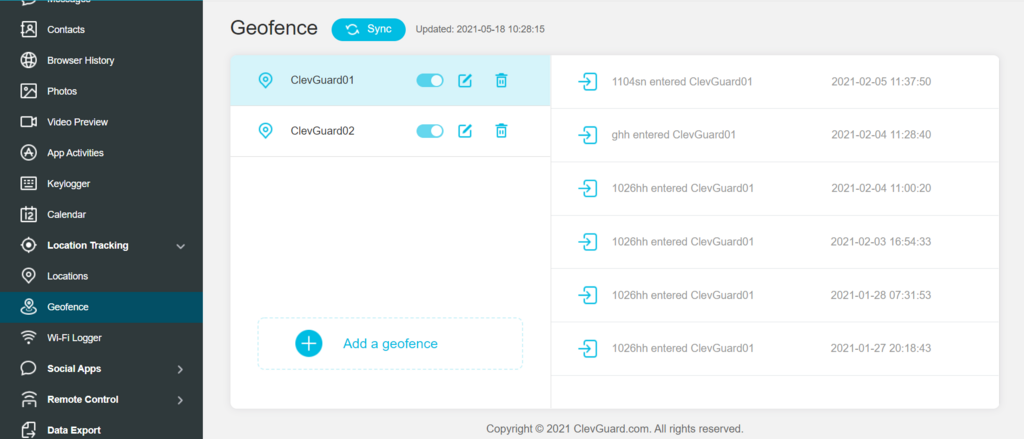This screenshot has height=439, width=1024.
Task: Collapse the Location Tracking chevron
Action: (x=181, y=246)
